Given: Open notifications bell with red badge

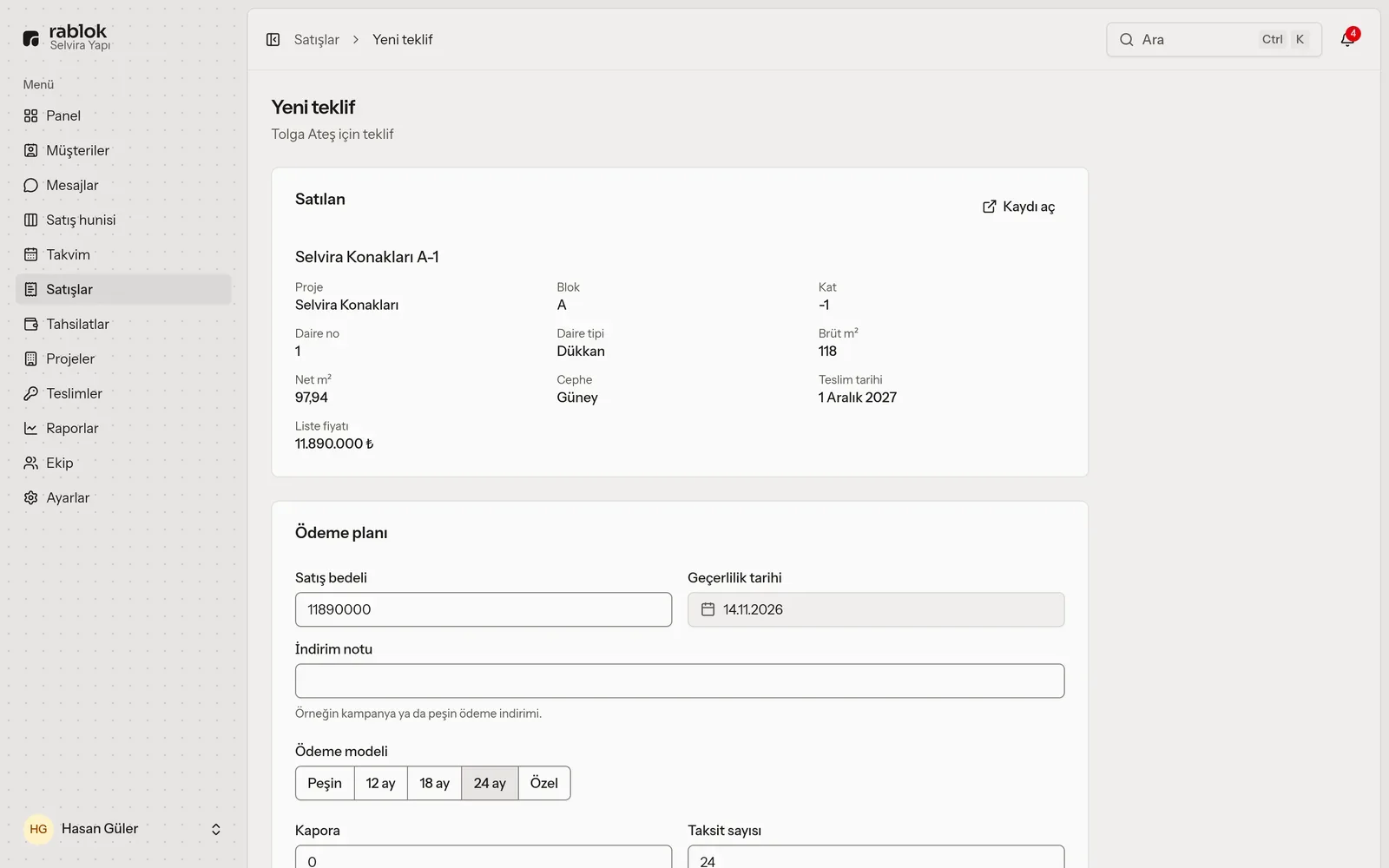Looking at the screenshot, I should 1348,39.
